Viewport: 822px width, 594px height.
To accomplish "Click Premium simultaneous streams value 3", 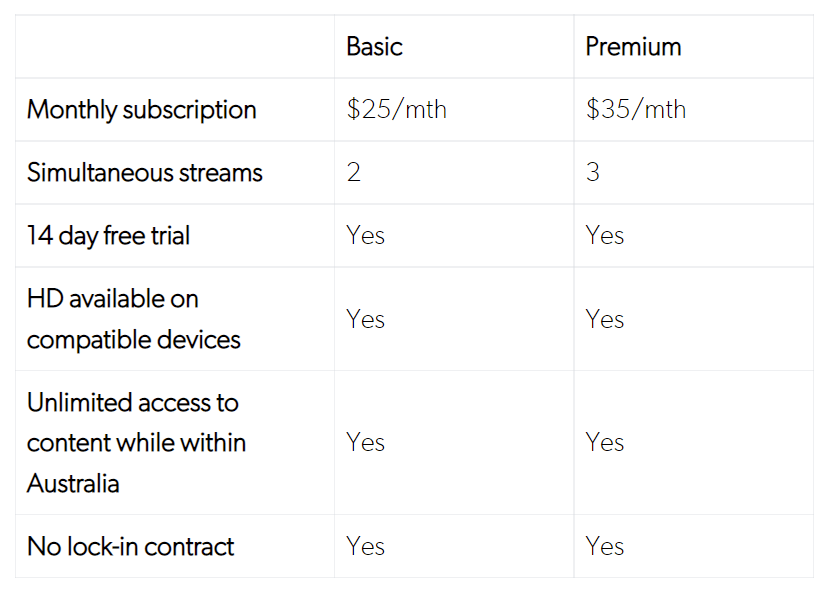I will (593, 173).
